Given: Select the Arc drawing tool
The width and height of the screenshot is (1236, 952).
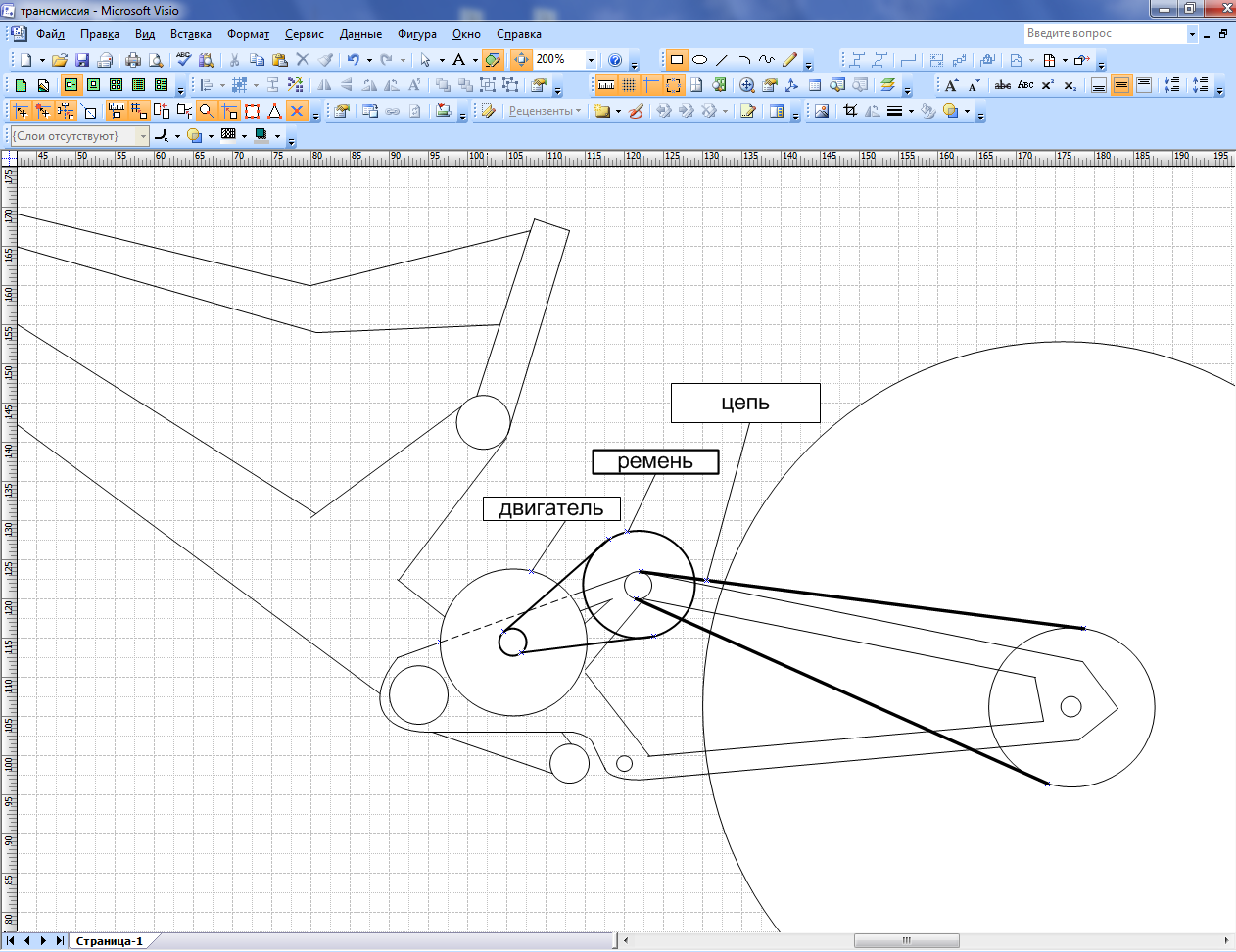Looking at the screenshot, I should (x=744, y=60).
